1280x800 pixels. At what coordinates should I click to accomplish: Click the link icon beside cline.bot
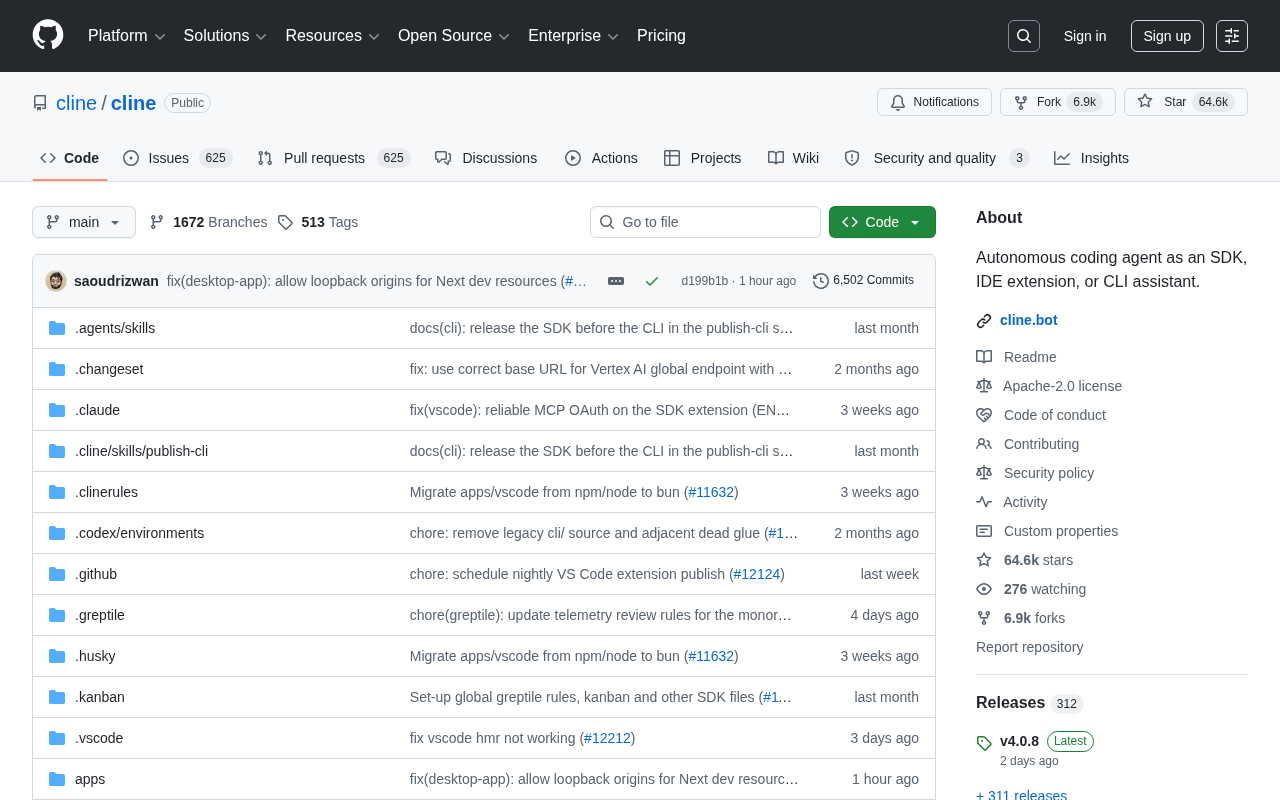(984, 321)
